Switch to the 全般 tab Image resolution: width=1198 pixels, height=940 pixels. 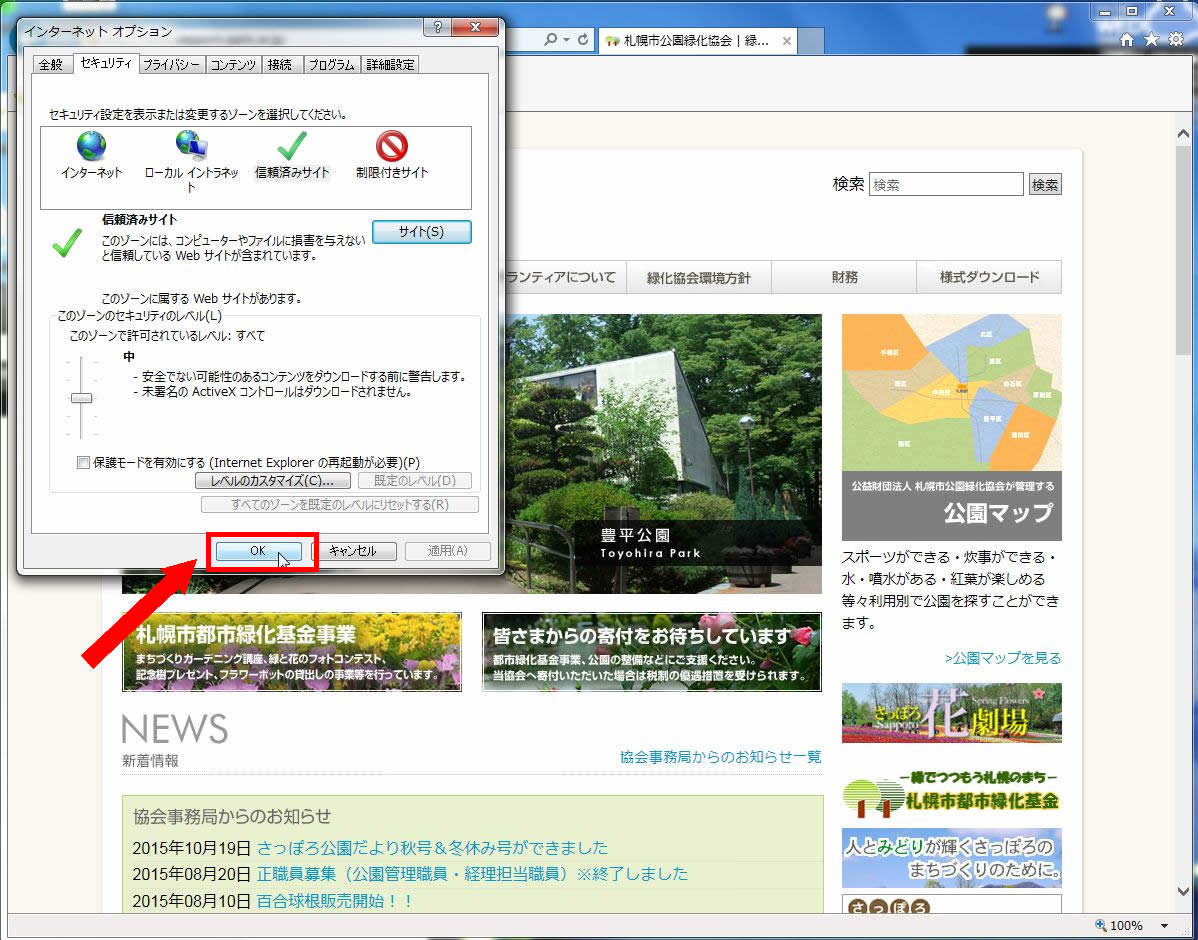coord(51,64)
